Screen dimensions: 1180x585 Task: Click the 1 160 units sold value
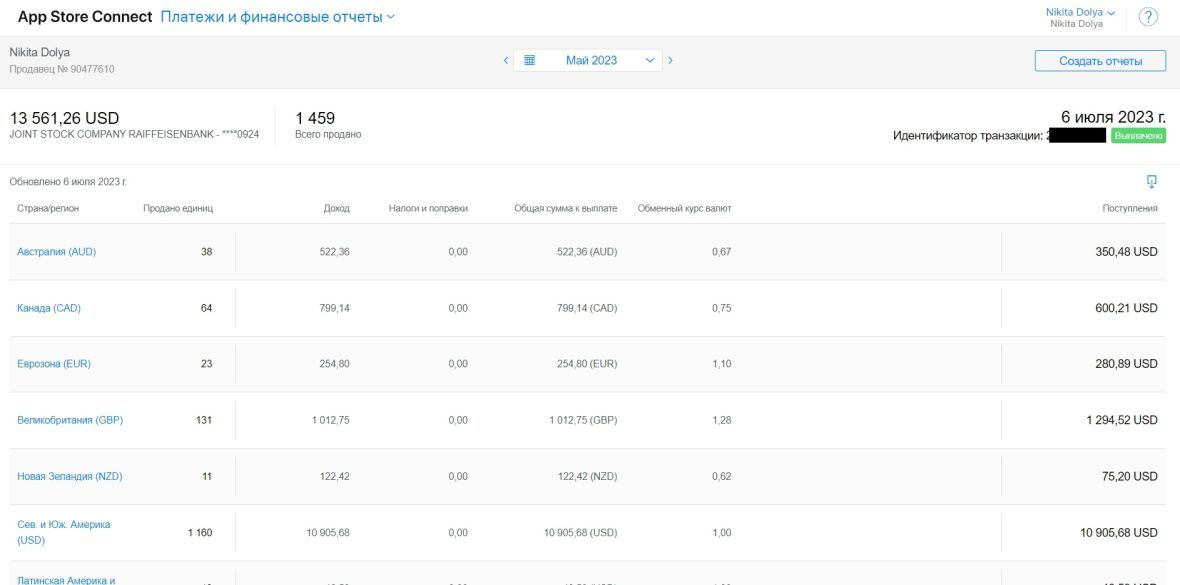(x=200, y=532)
